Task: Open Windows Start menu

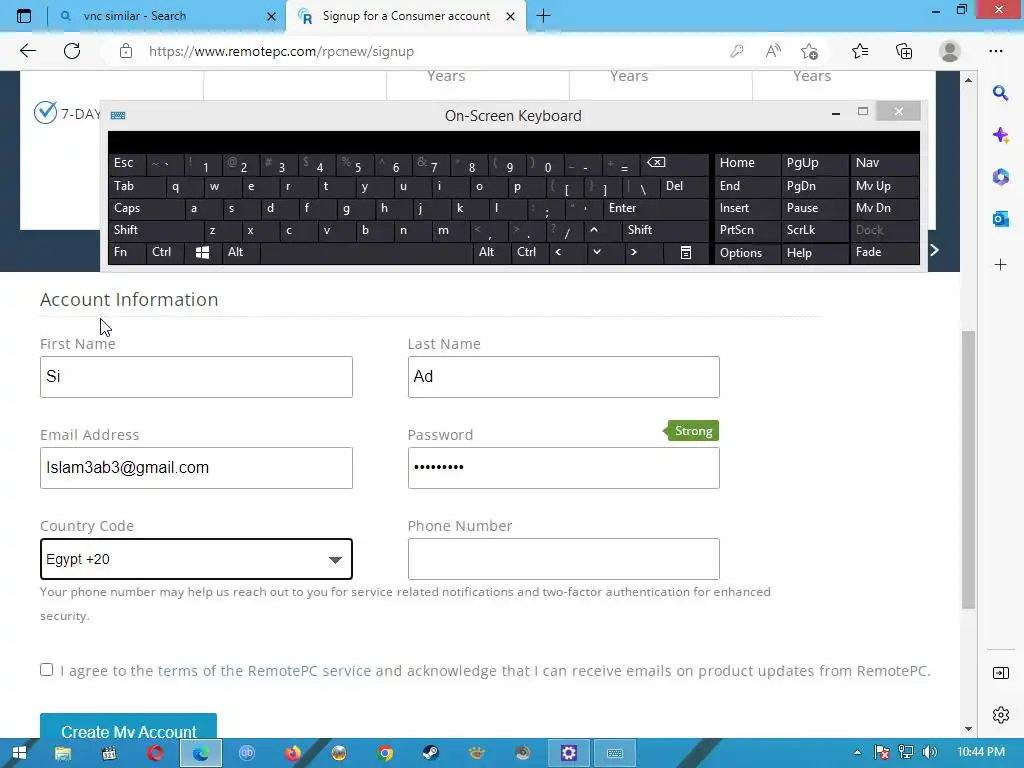Action: 19,753
